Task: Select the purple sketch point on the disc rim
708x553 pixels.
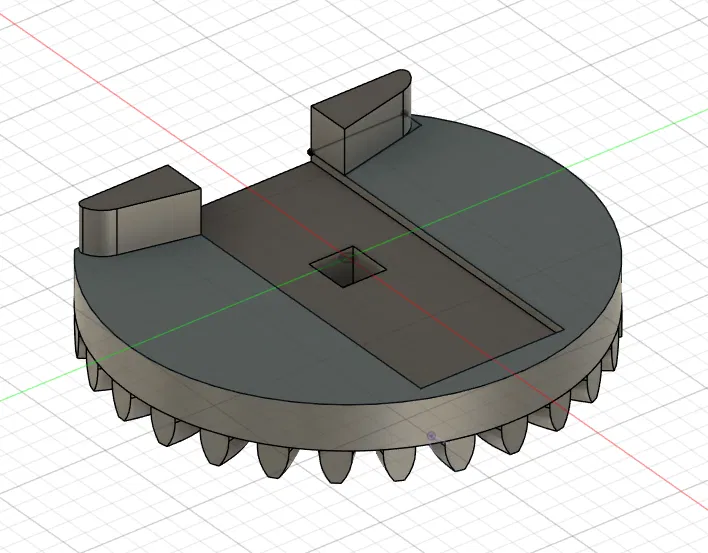Action: coord(431,436)
